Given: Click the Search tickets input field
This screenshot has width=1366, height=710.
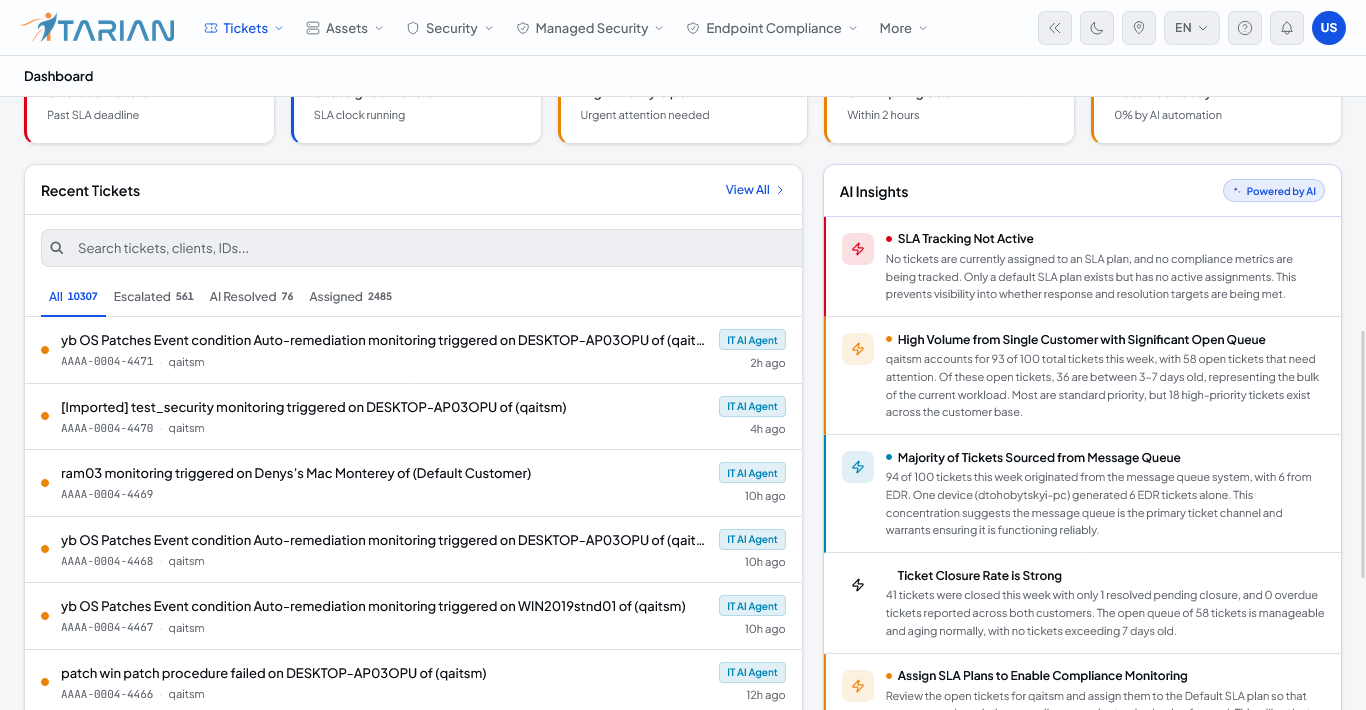Looking at the screenshot, I should point(422,248).
